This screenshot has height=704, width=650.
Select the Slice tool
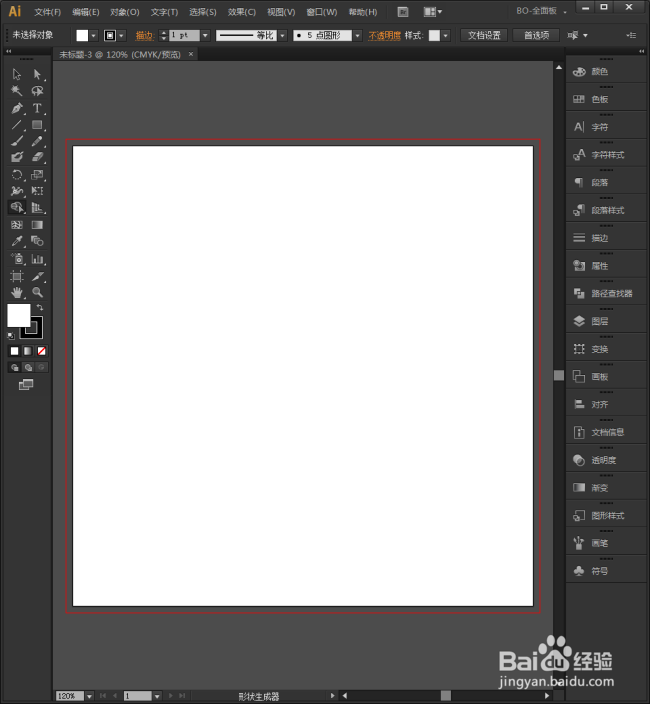click(37, 276)
